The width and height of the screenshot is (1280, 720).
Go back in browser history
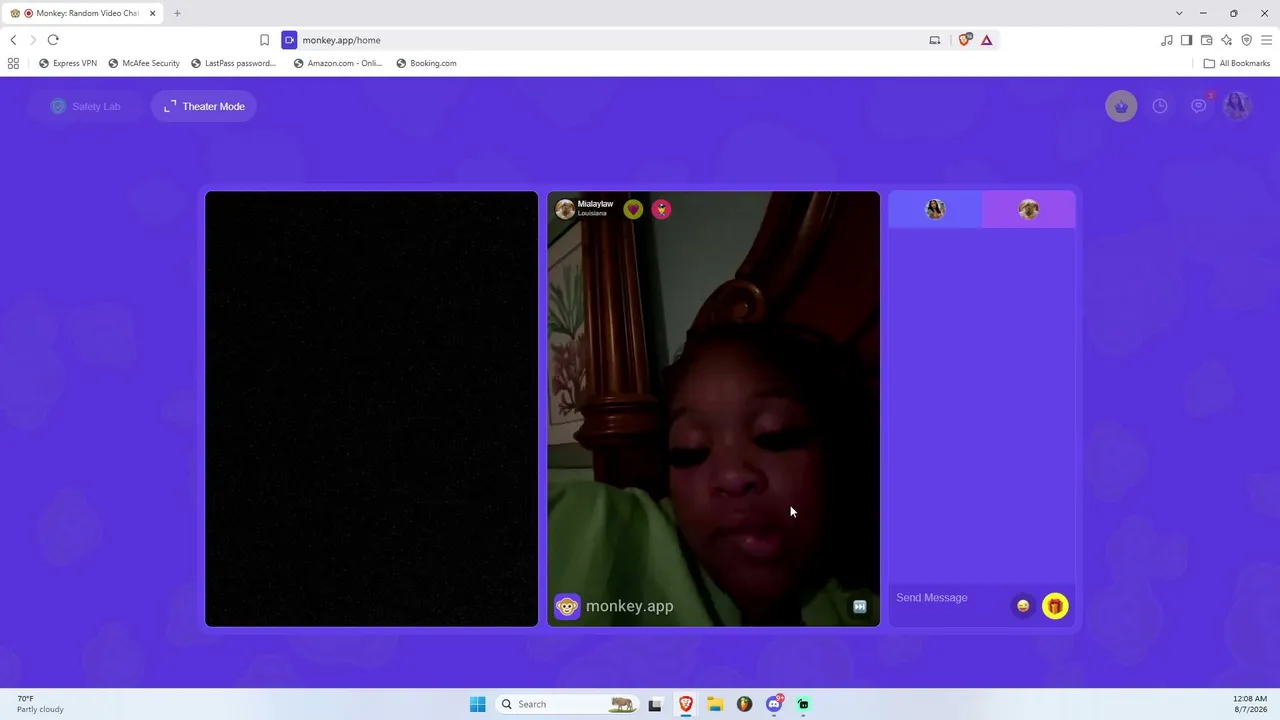pyautogui.click(x=13, y=40)
